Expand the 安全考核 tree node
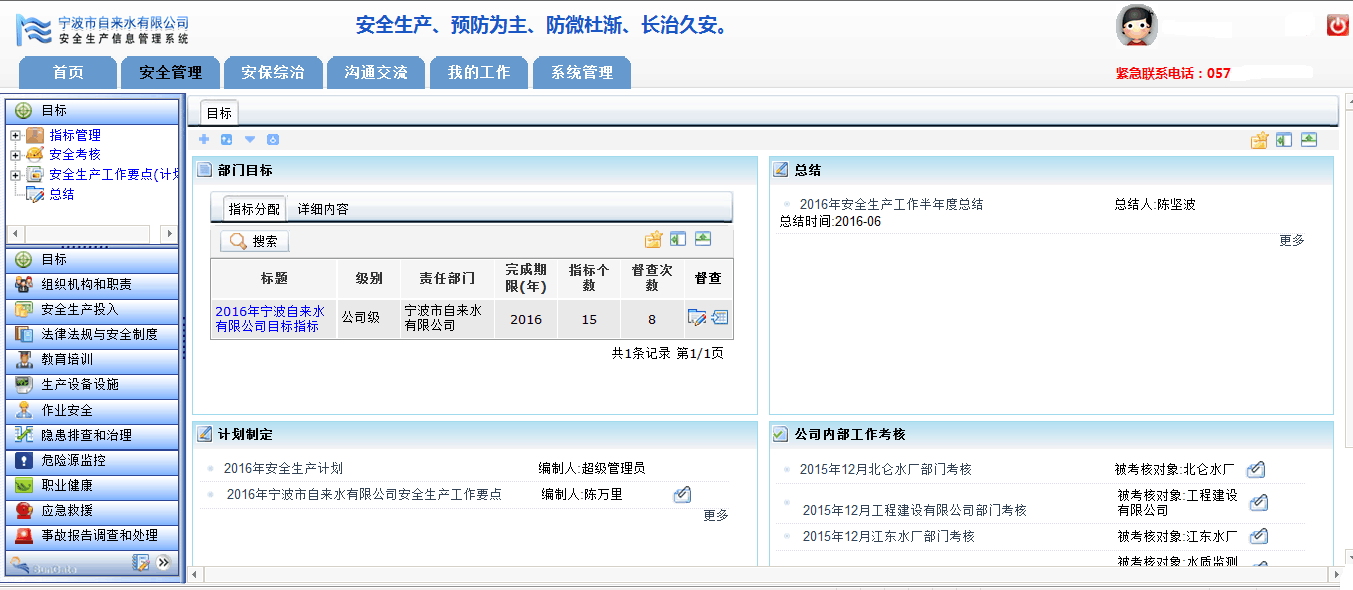The height and width of the screenshot is (590, 1353). (x=15, y=155)
